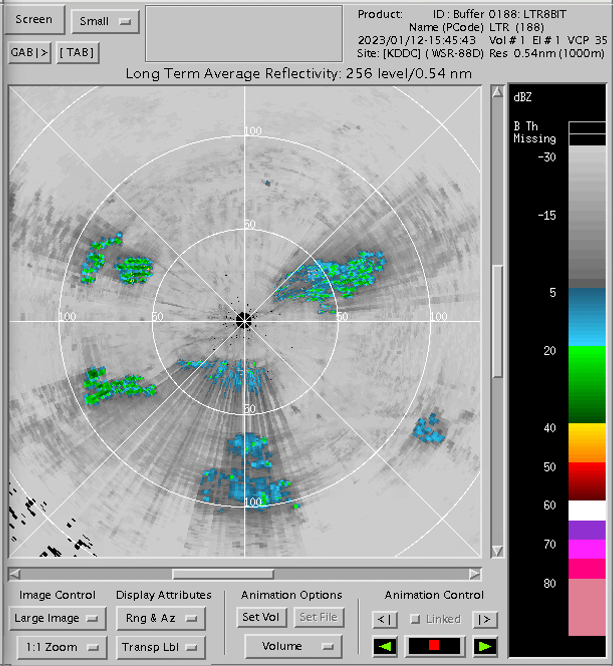613x666 pixels.
Task: Step animation forward with |> button
Action: click(484, 620)
